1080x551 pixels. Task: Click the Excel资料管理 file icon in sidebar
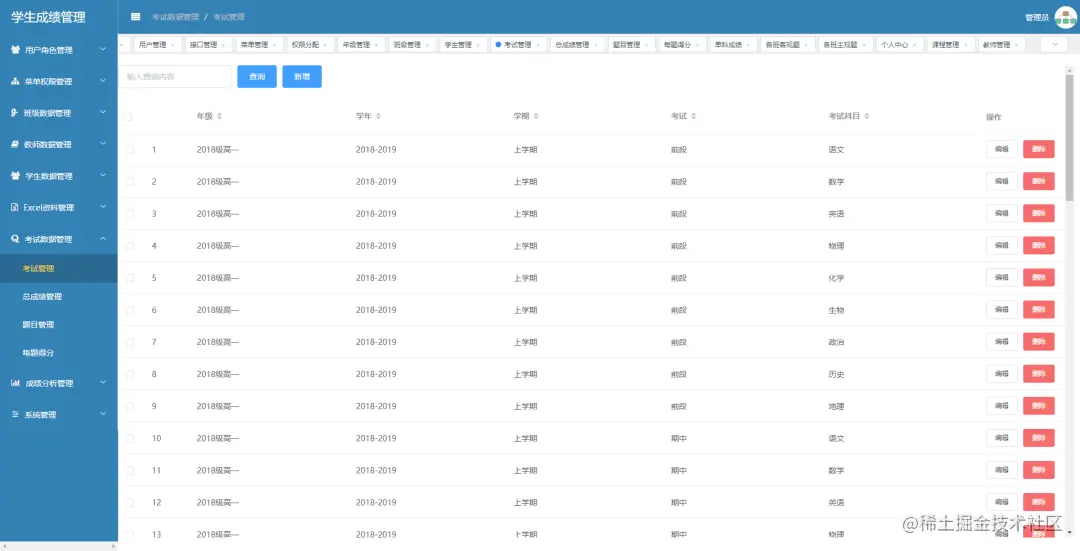click(14, 207)
